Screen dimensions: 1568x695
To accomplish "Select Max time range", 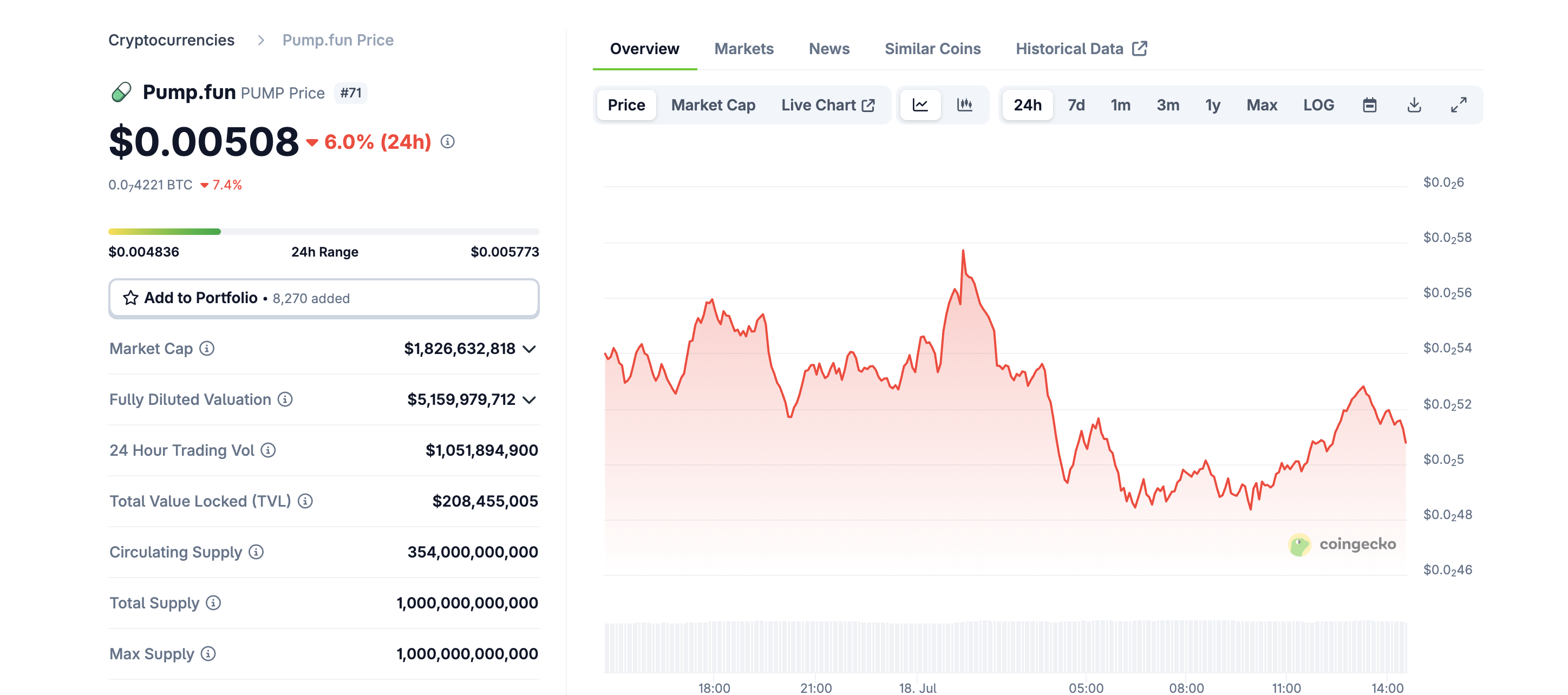I will [x=1261, y=106].
